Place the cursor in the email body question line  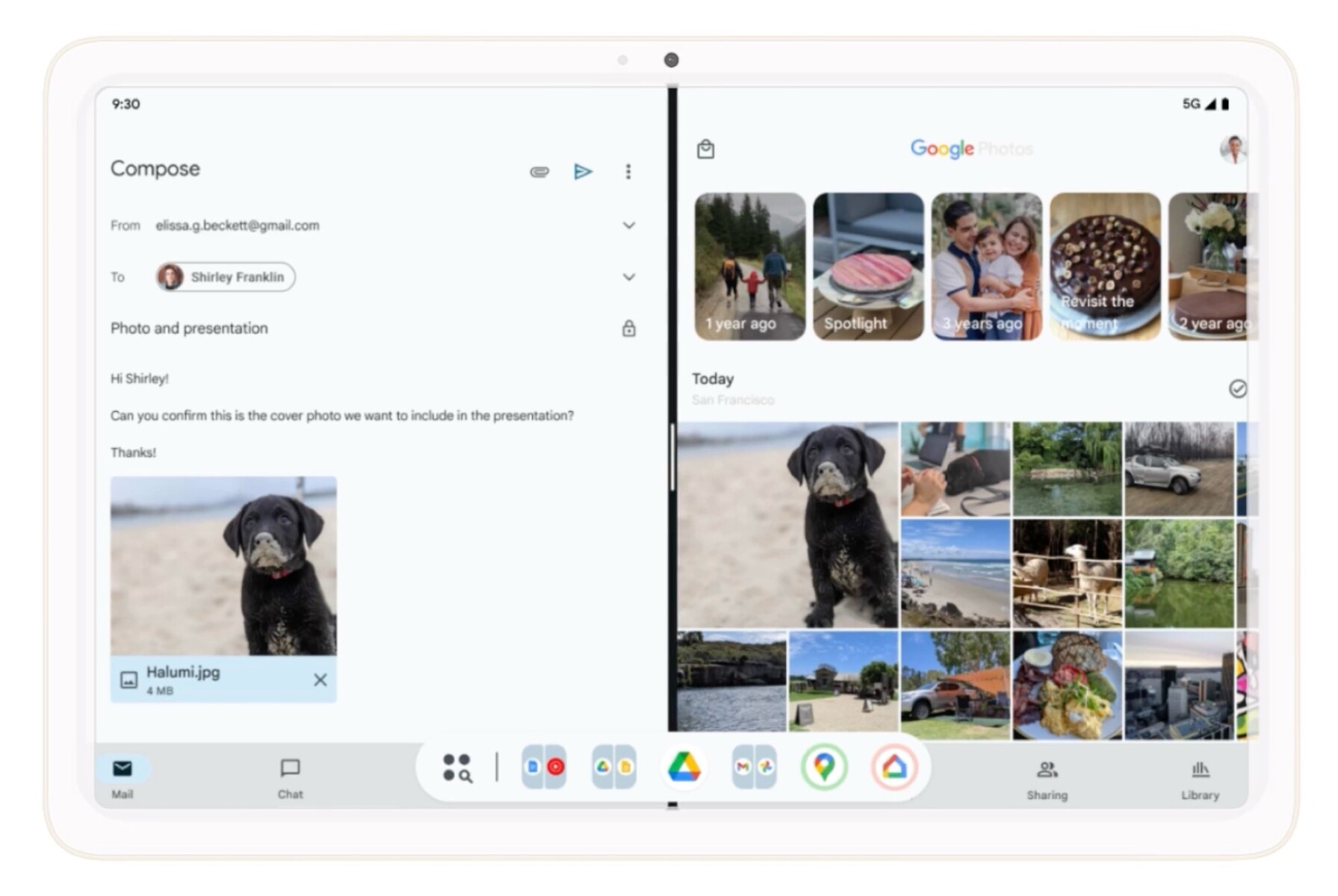pyautogui.click(x=342, y=415)
